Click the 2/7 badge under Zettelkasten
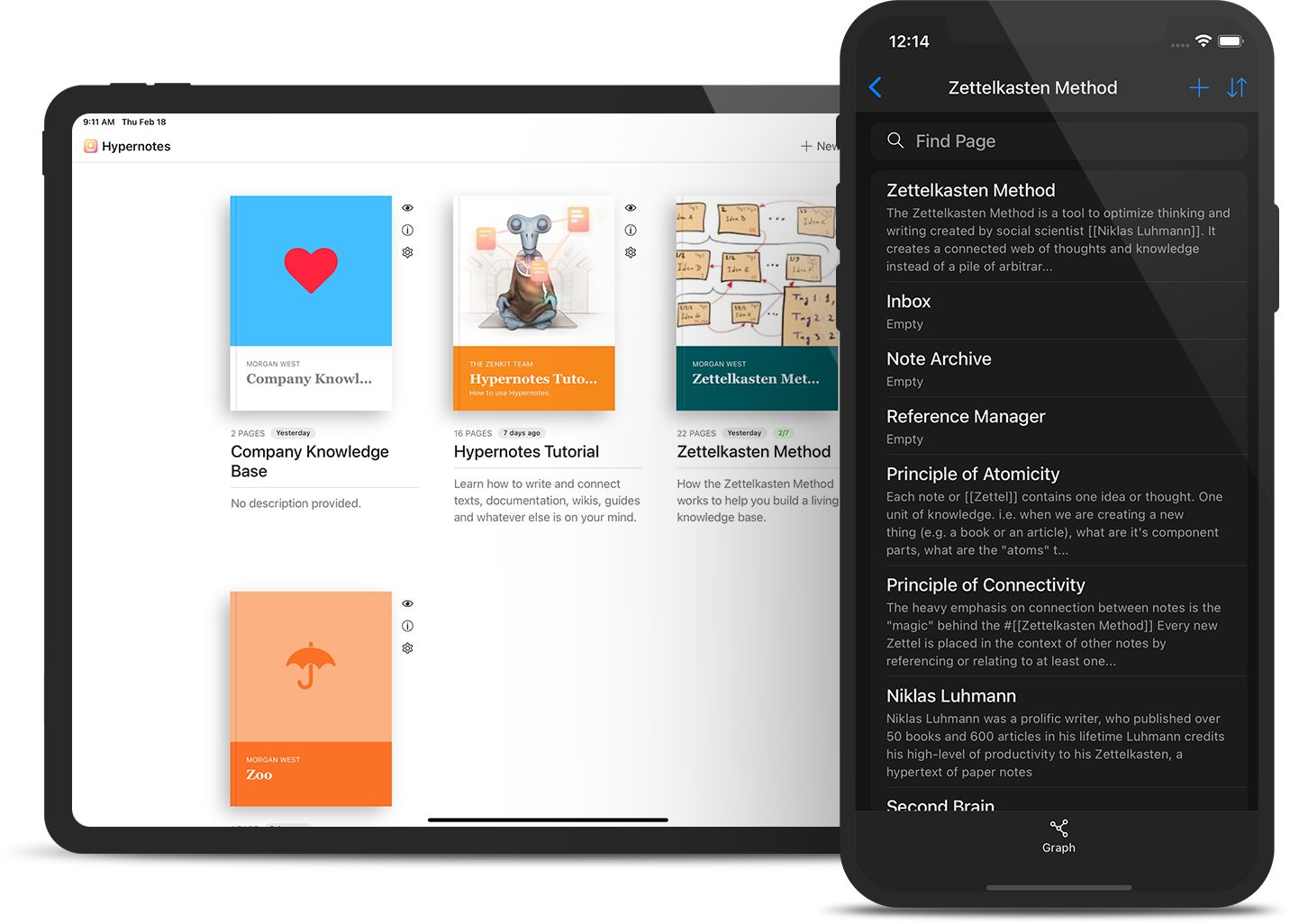This screenshot has width=1290, height=924. 783,433
